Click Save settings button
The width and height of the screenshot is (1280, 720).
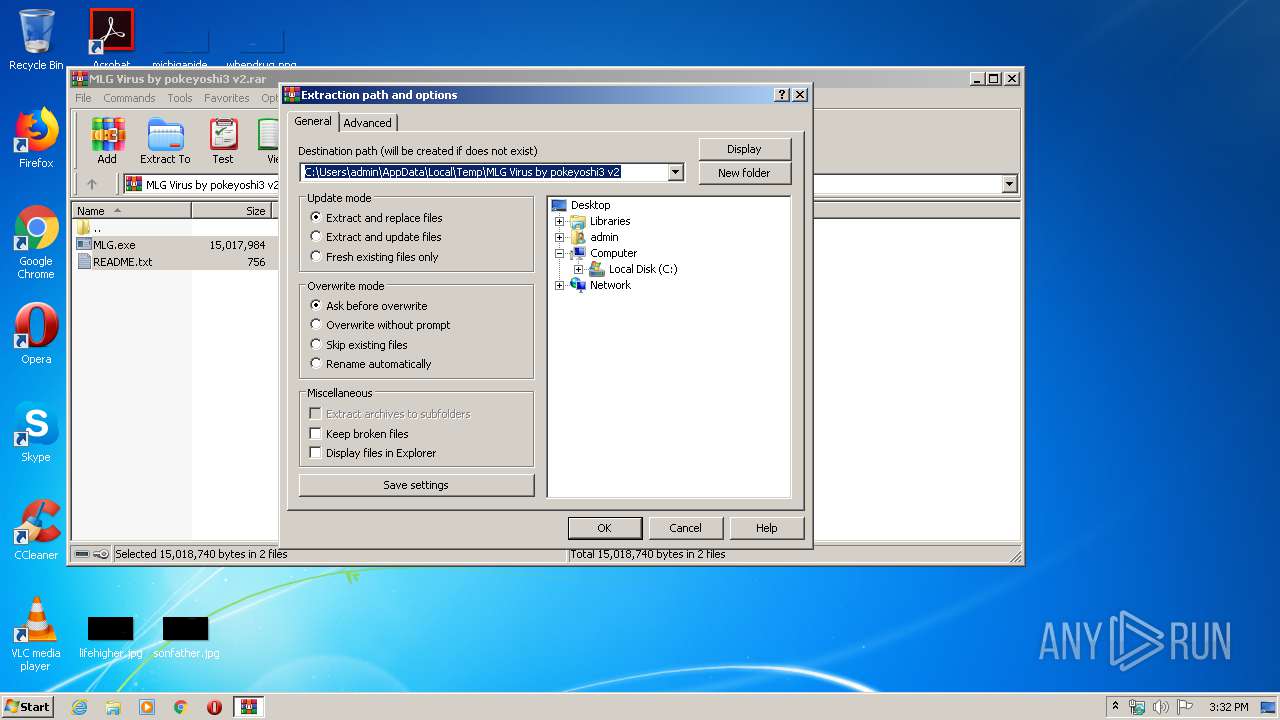point(416,485)
